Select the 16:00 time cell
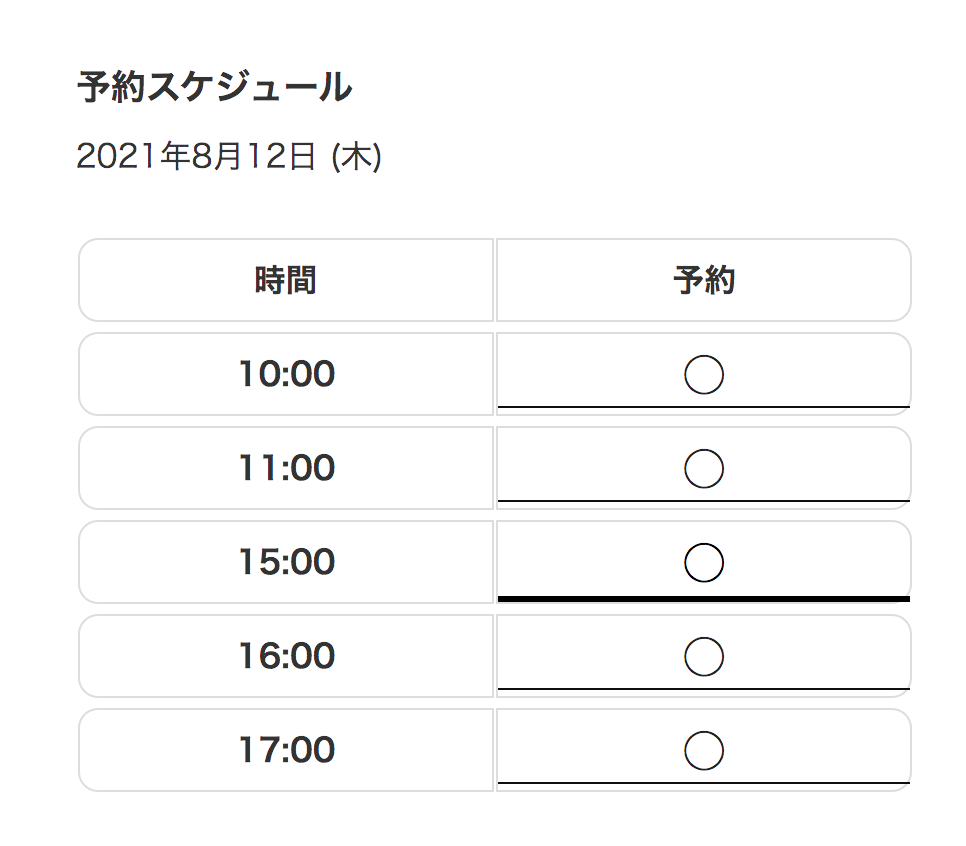966x846 pixels. pyautogui.click(x=286, y=657)
